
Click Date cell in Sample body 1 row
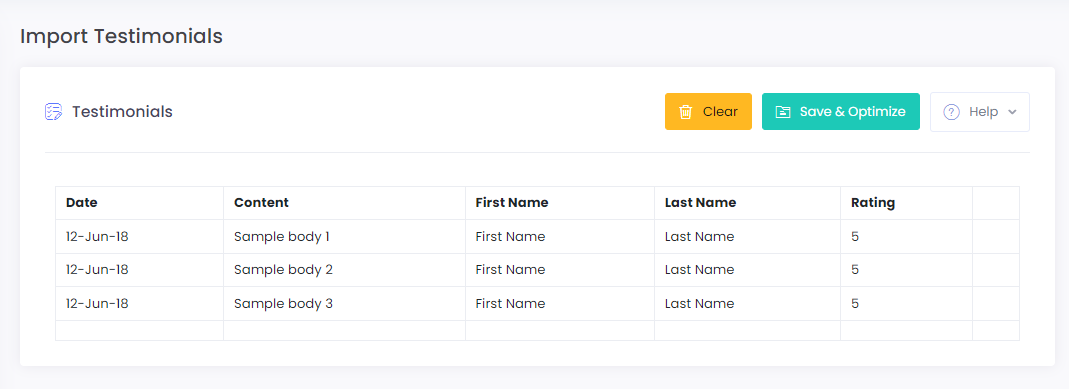click(x=139, y=236)
